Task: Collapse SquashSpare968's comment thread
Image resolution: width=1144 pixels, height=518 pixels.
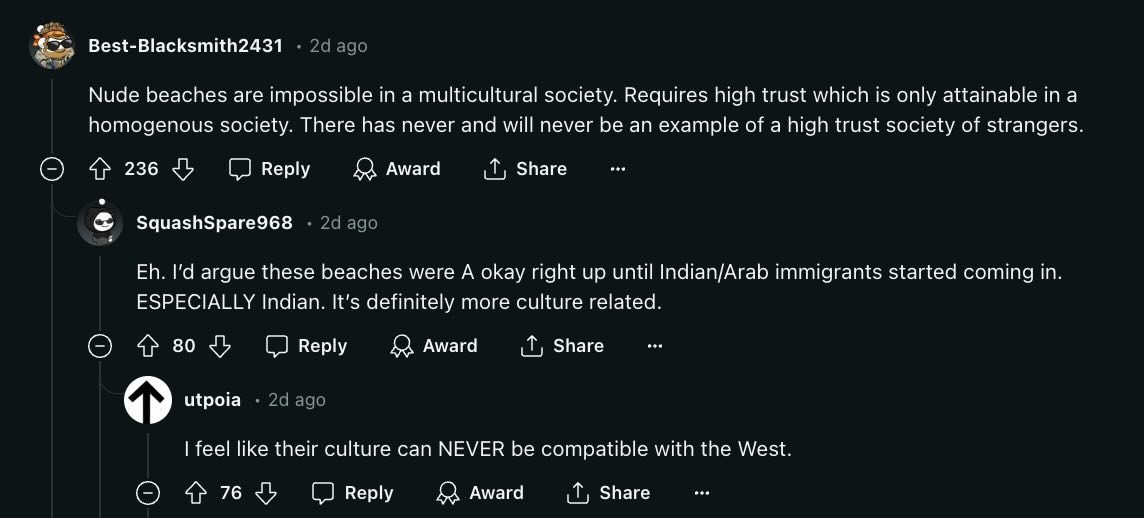Action: tap(99, 346)
